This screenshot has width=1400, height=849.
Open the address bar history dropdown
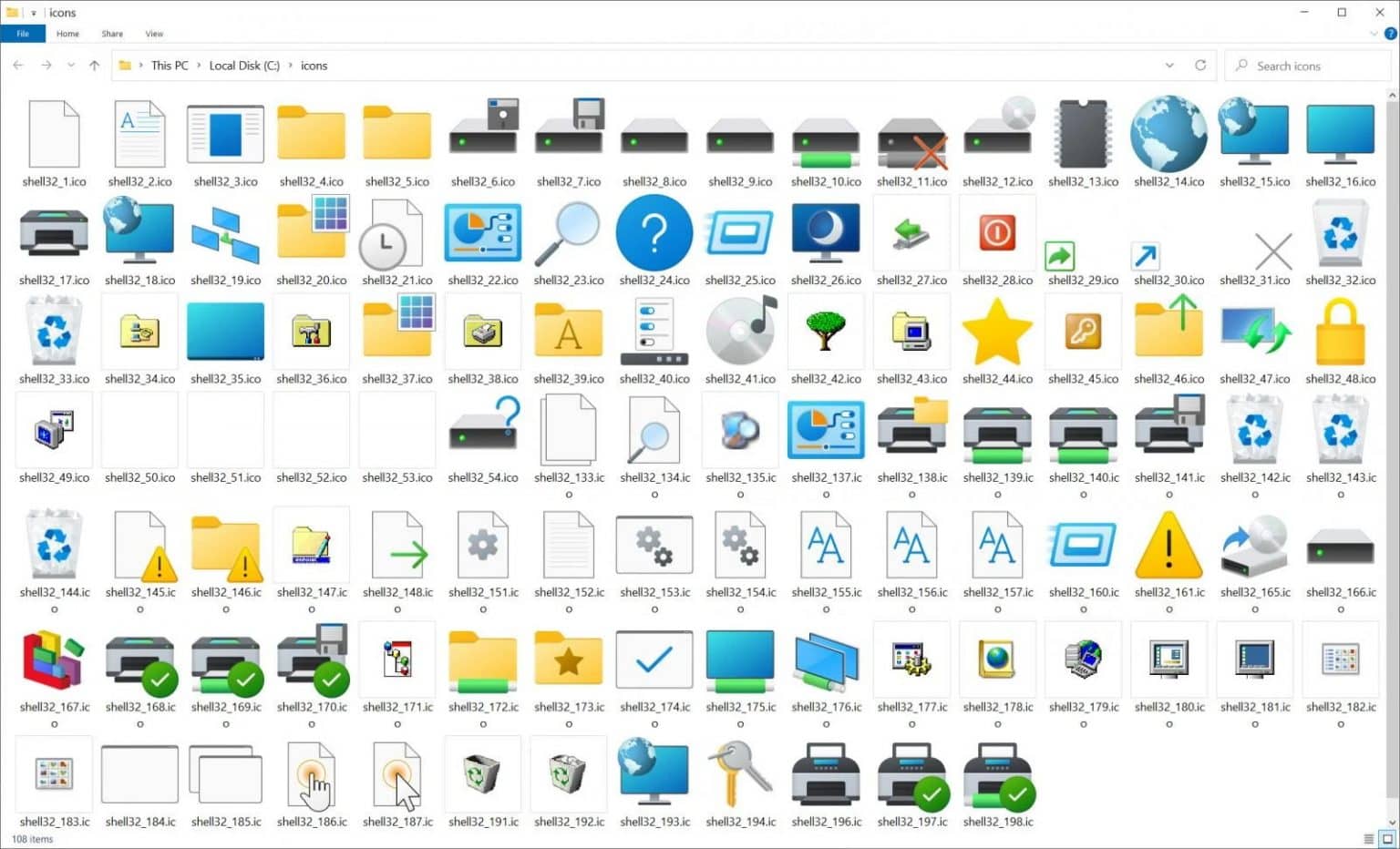pyautogui.click(x=1169, y=66)
